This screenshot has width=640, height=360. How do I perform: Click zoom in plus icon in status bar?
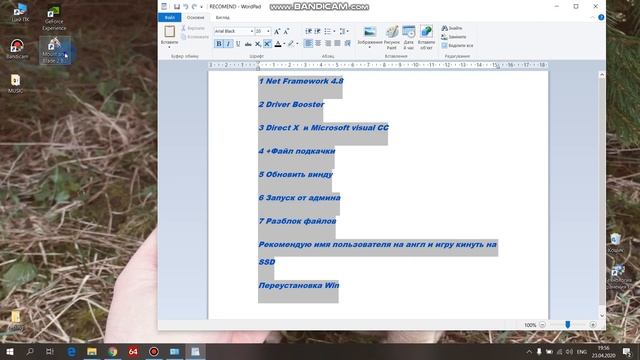(x=593, y=325)
